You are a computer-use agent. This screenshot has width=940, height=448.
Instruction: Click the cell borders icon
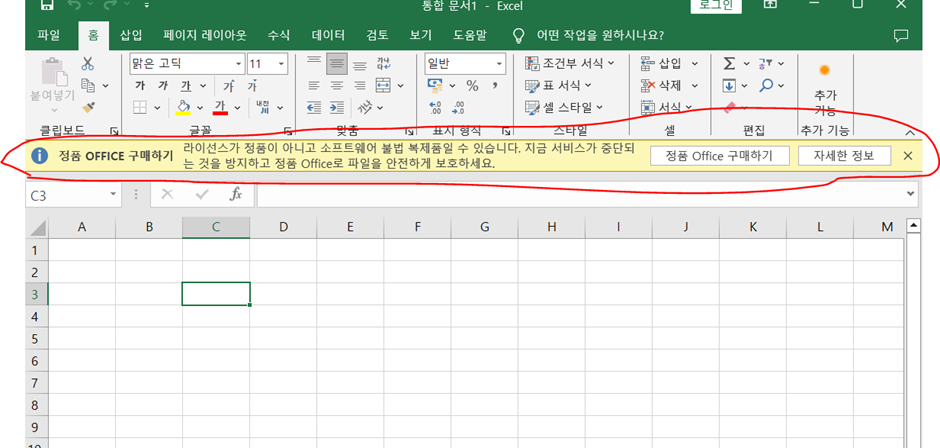(140, 107)
